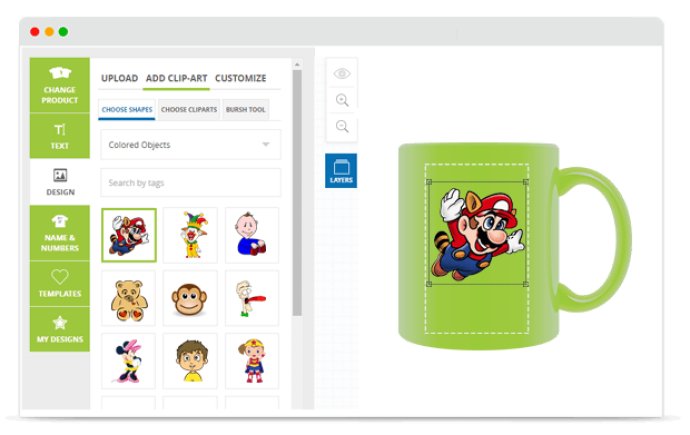Expand the Colored Objects dropdown
Viewport: 690px width, 435px height.
191,144
